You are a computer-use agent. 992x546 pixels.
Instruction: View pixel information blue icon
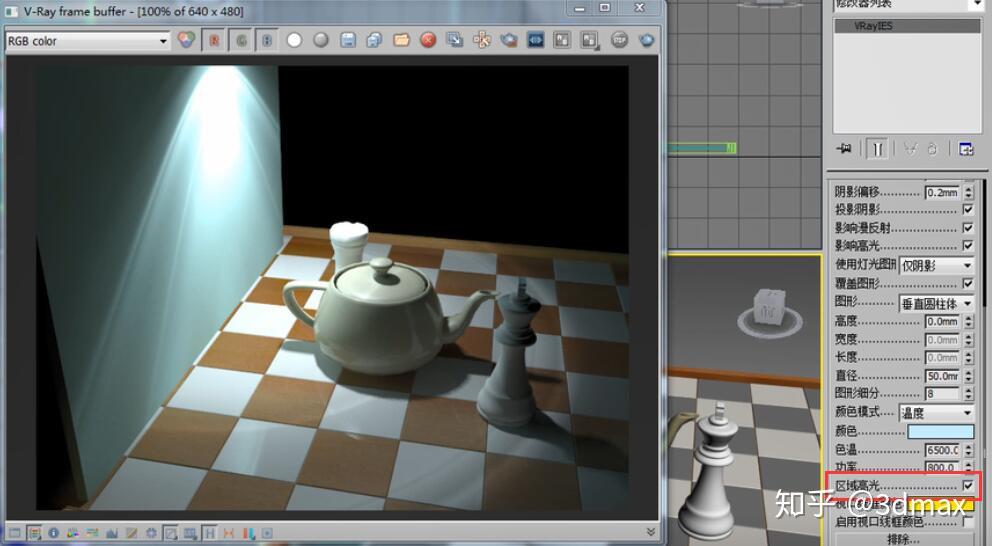tap(54, 533)
